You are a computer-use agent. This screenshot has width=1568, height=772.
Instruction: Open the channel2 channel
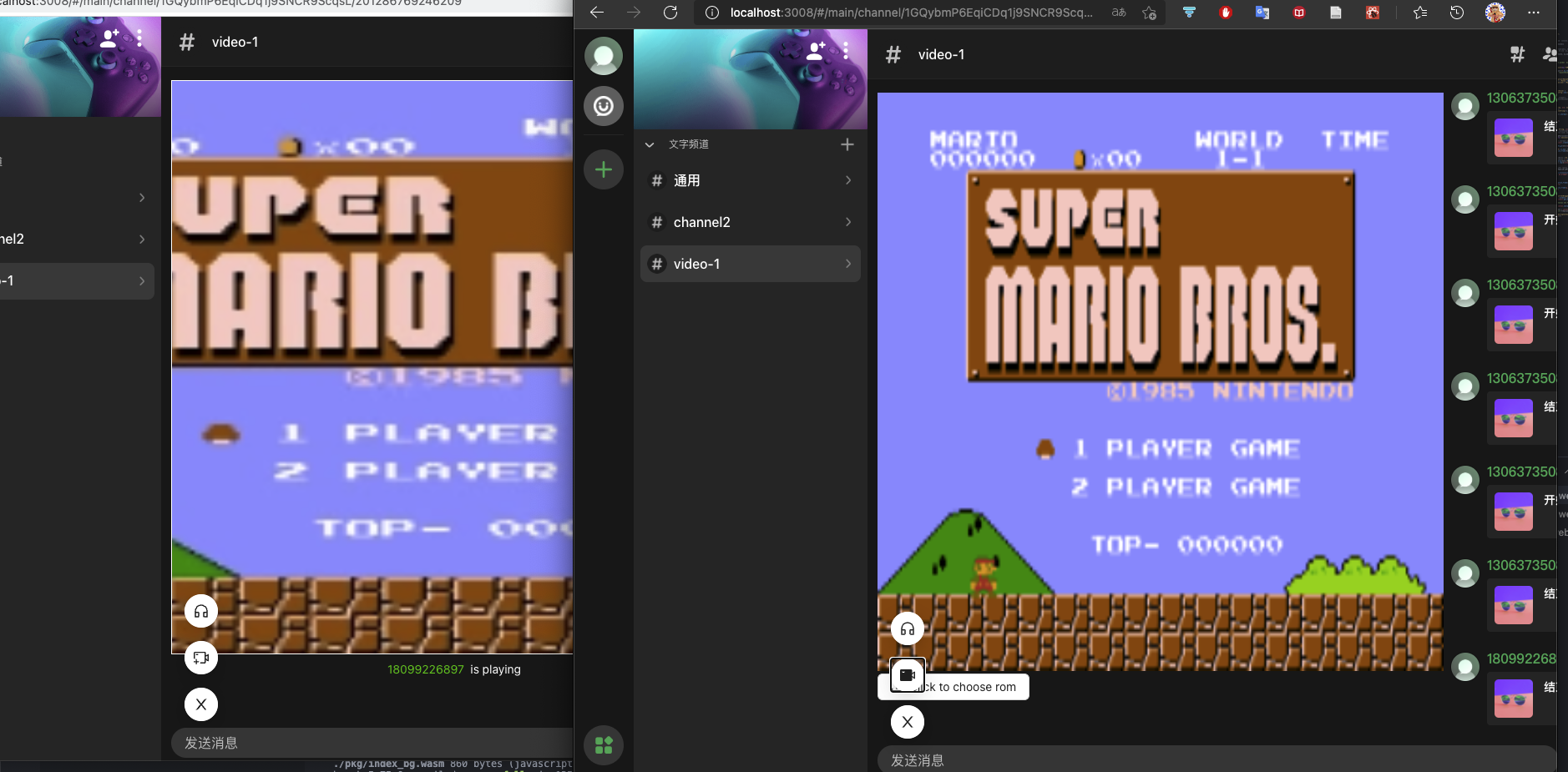click(x=751, y=222)
